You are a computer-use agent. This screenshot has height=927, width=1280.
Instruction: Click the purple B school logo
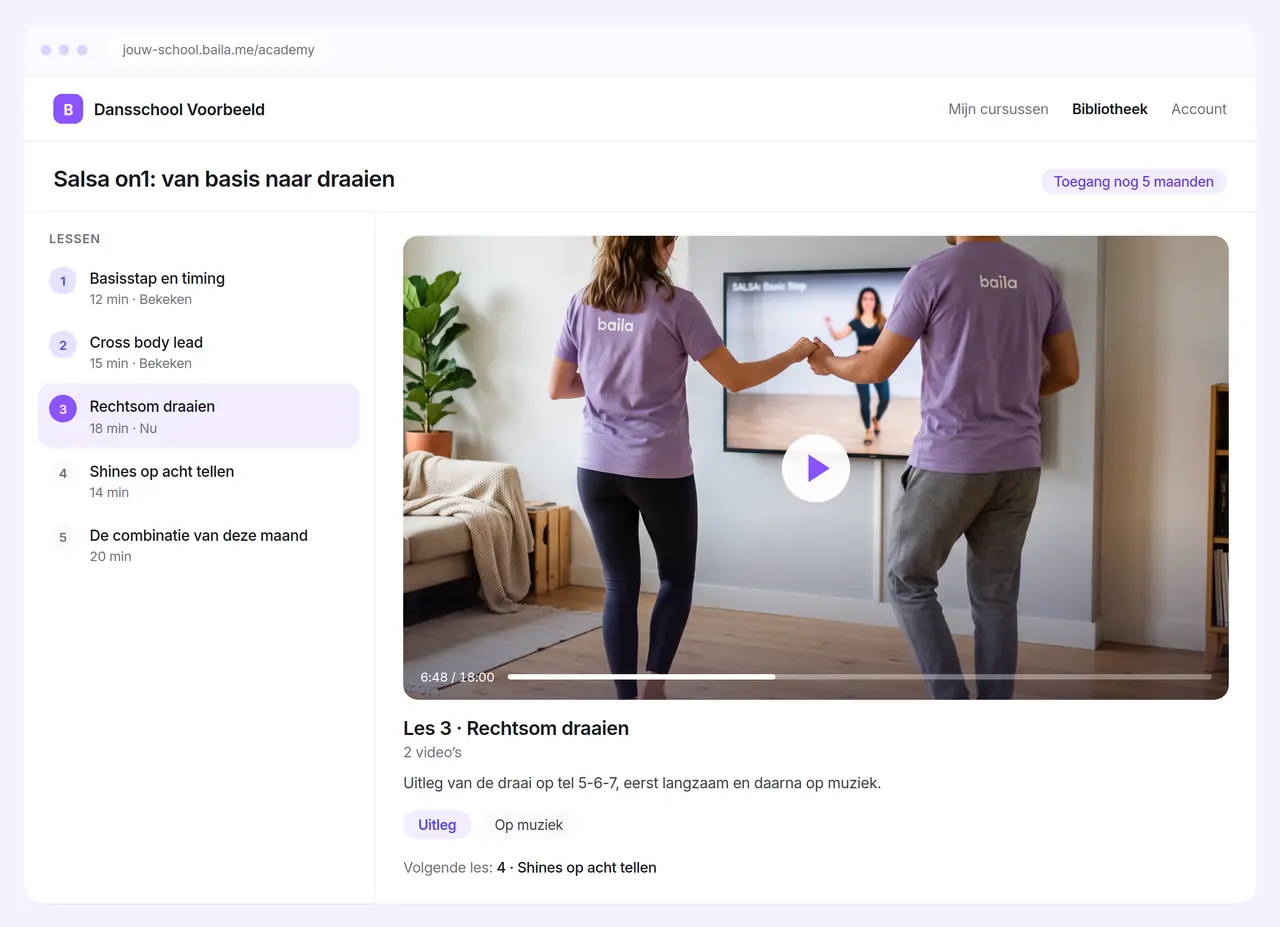click(x=68, y=109)
